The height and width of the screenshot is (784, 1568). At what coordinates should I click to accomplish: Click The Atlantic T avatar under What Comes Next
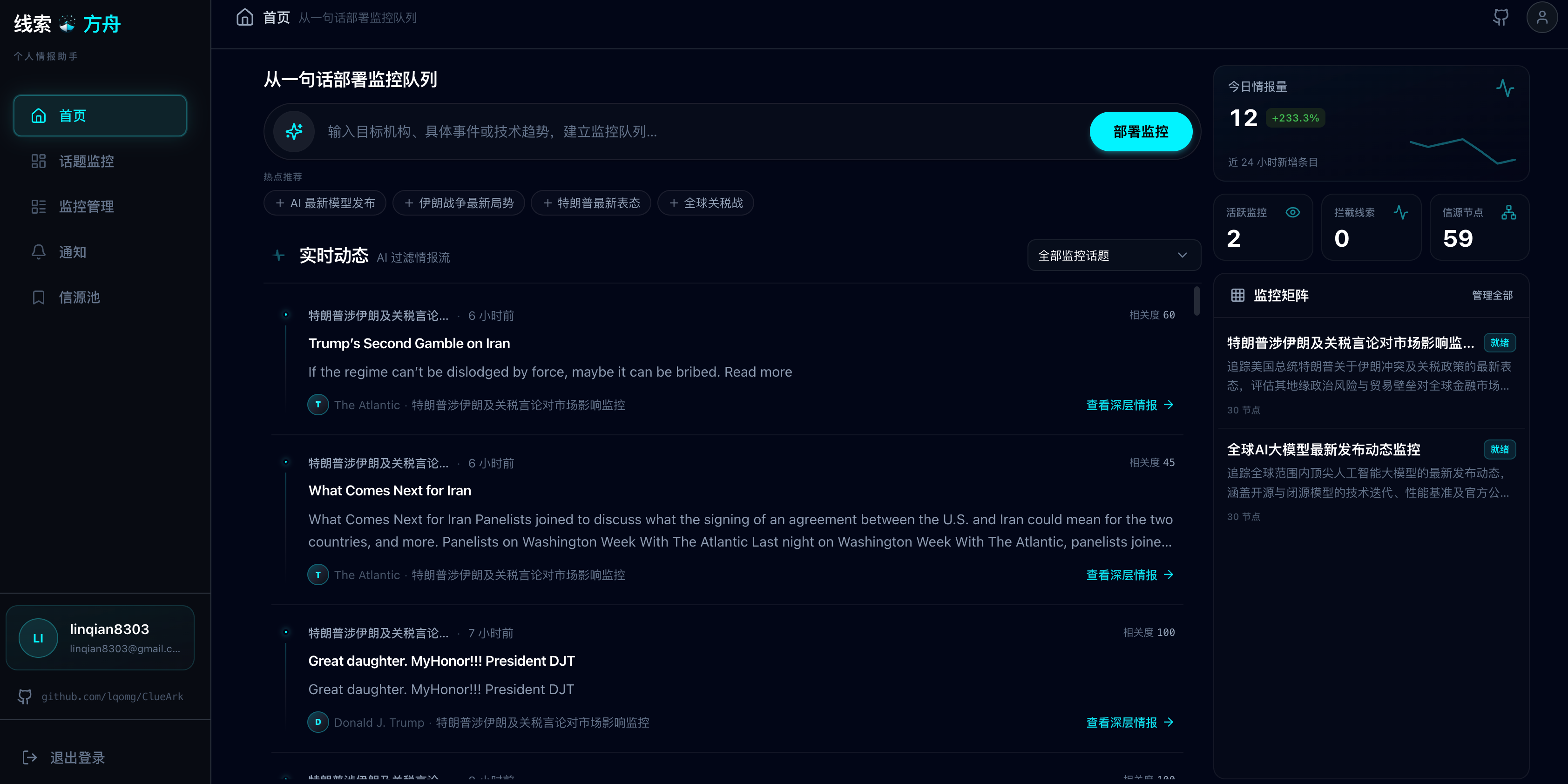(x=318, y=574)
